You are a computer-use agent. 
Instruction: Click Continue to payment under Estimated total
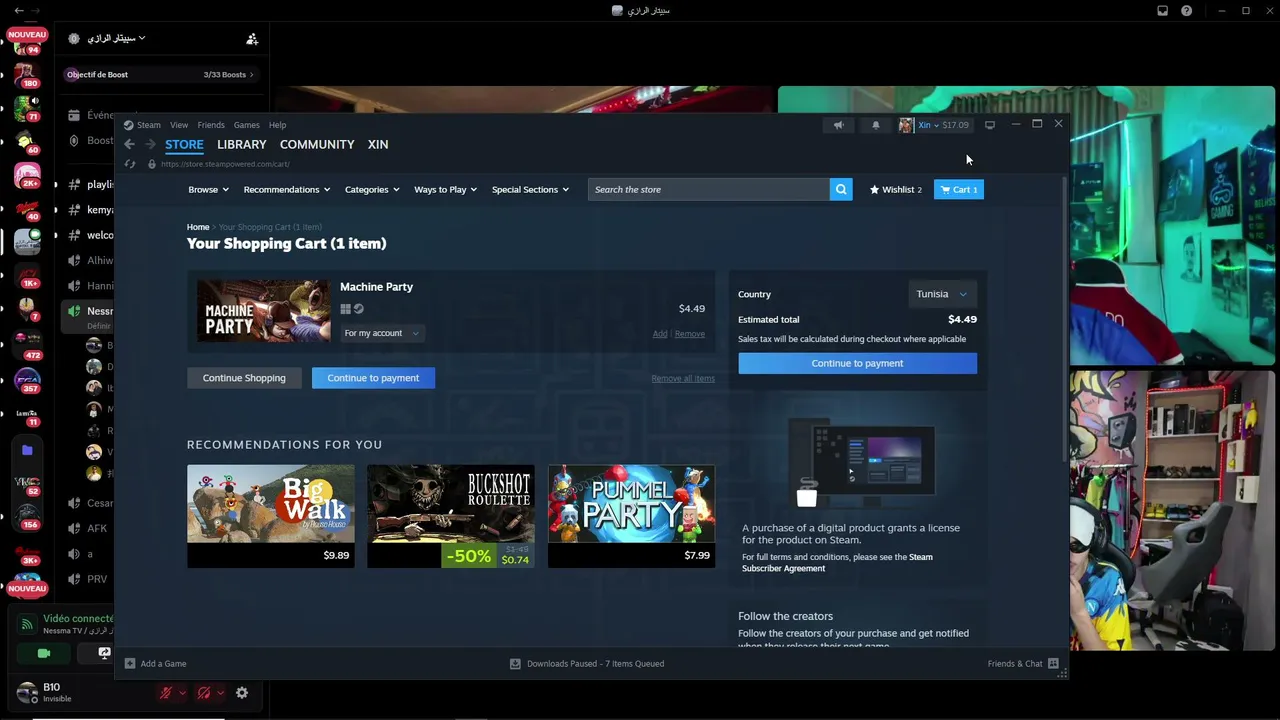click(x=857, y=363)
